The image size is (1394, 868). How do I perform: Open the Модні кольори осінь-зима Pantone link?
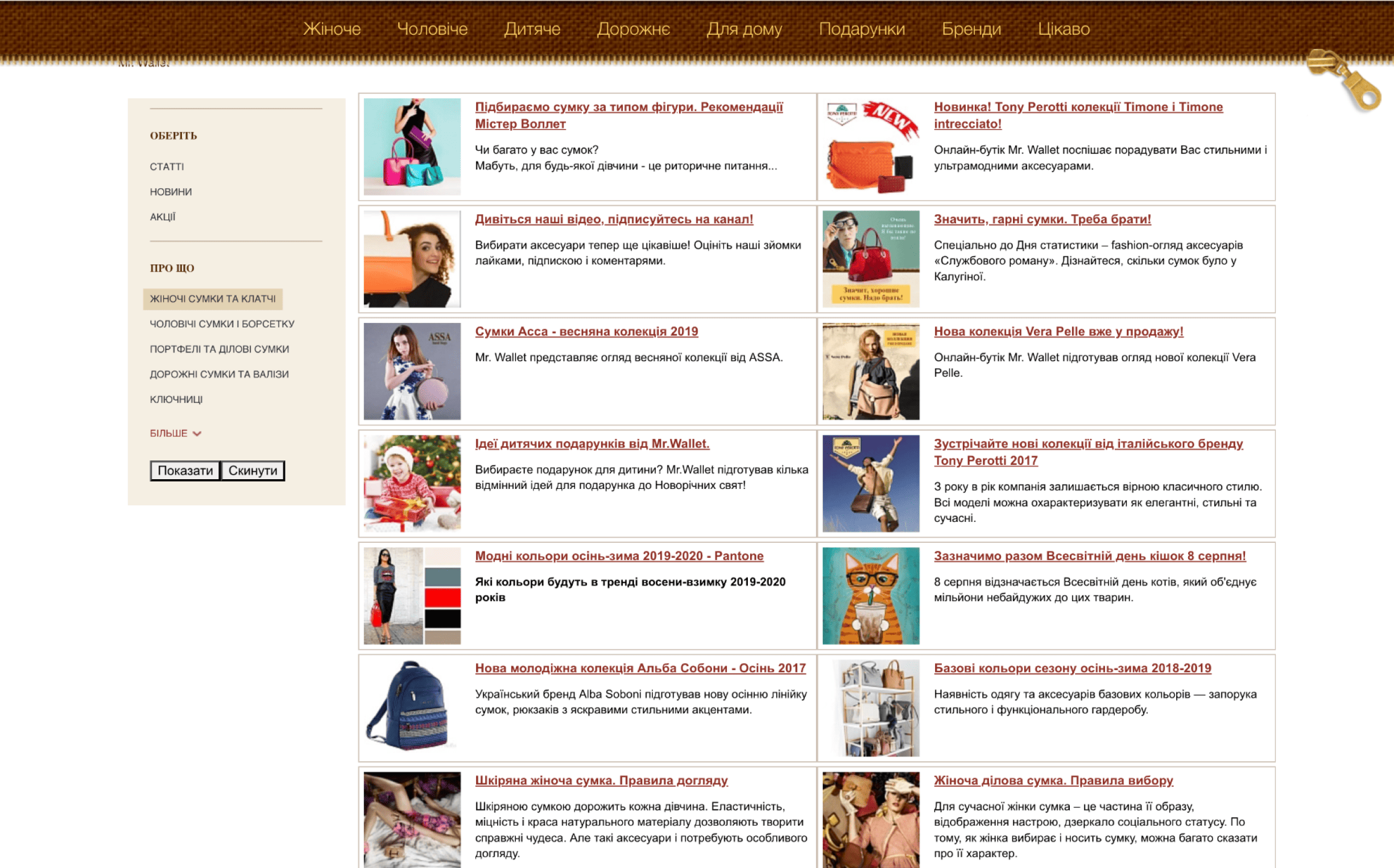pos(619,556)
